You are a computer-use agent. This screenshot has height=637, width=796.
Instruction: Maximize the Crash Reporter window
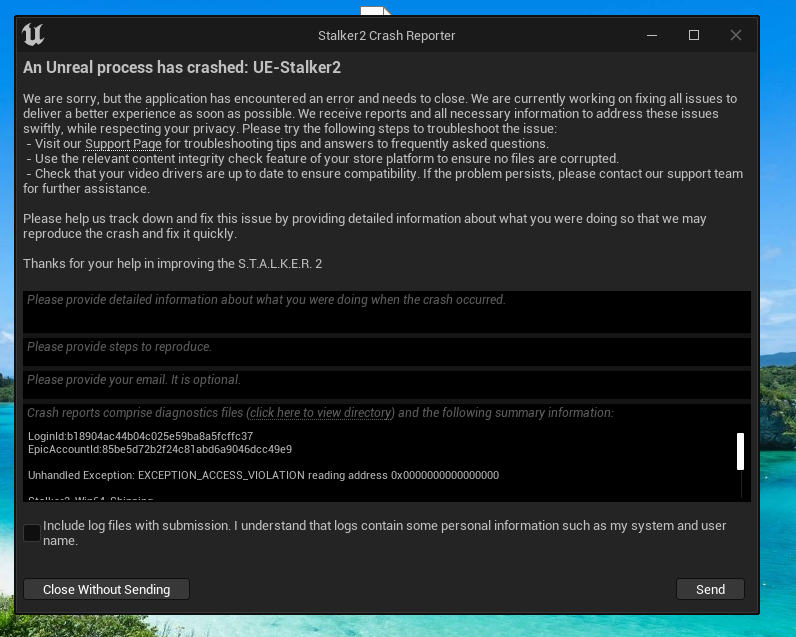coord(693,35)
